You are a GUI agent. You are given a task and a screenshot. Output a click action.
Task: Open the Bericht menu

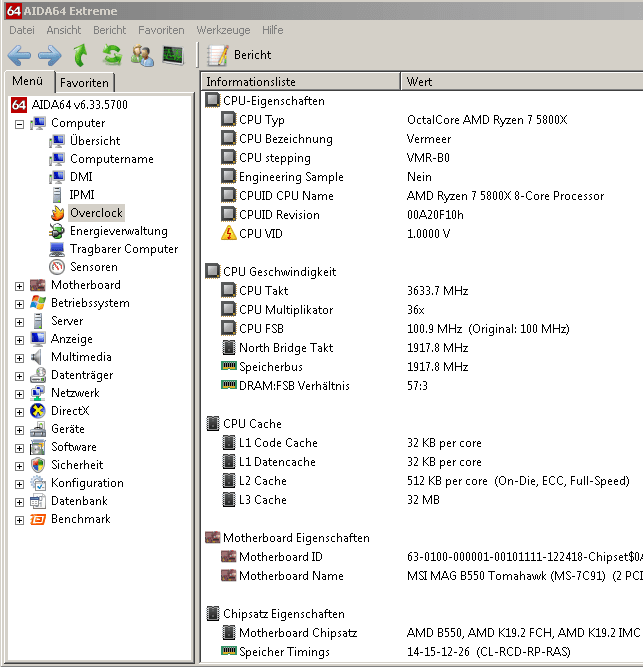[110, 30]
